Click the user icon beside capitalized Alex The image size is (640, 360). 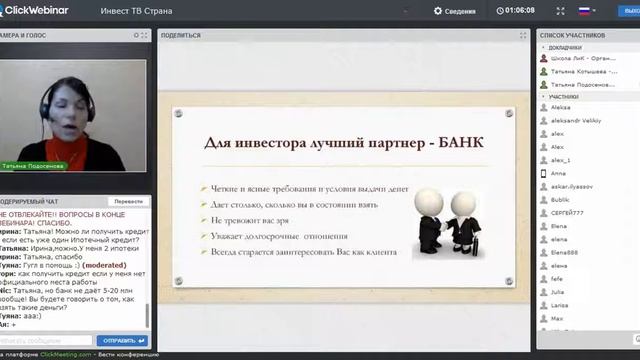pos(544,147)
